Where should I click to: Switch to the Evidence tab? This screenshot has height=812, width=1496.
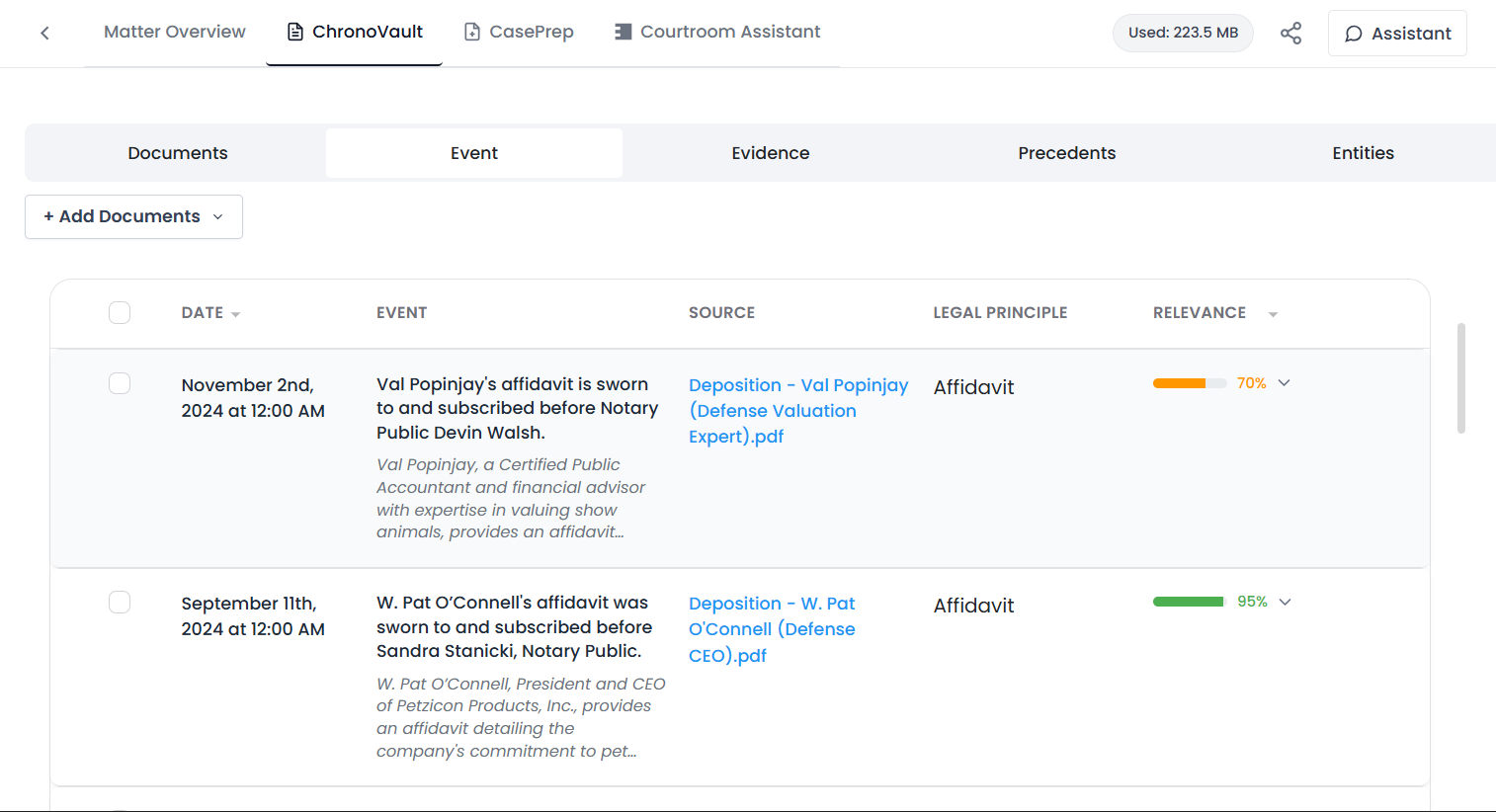coord(770,152)
